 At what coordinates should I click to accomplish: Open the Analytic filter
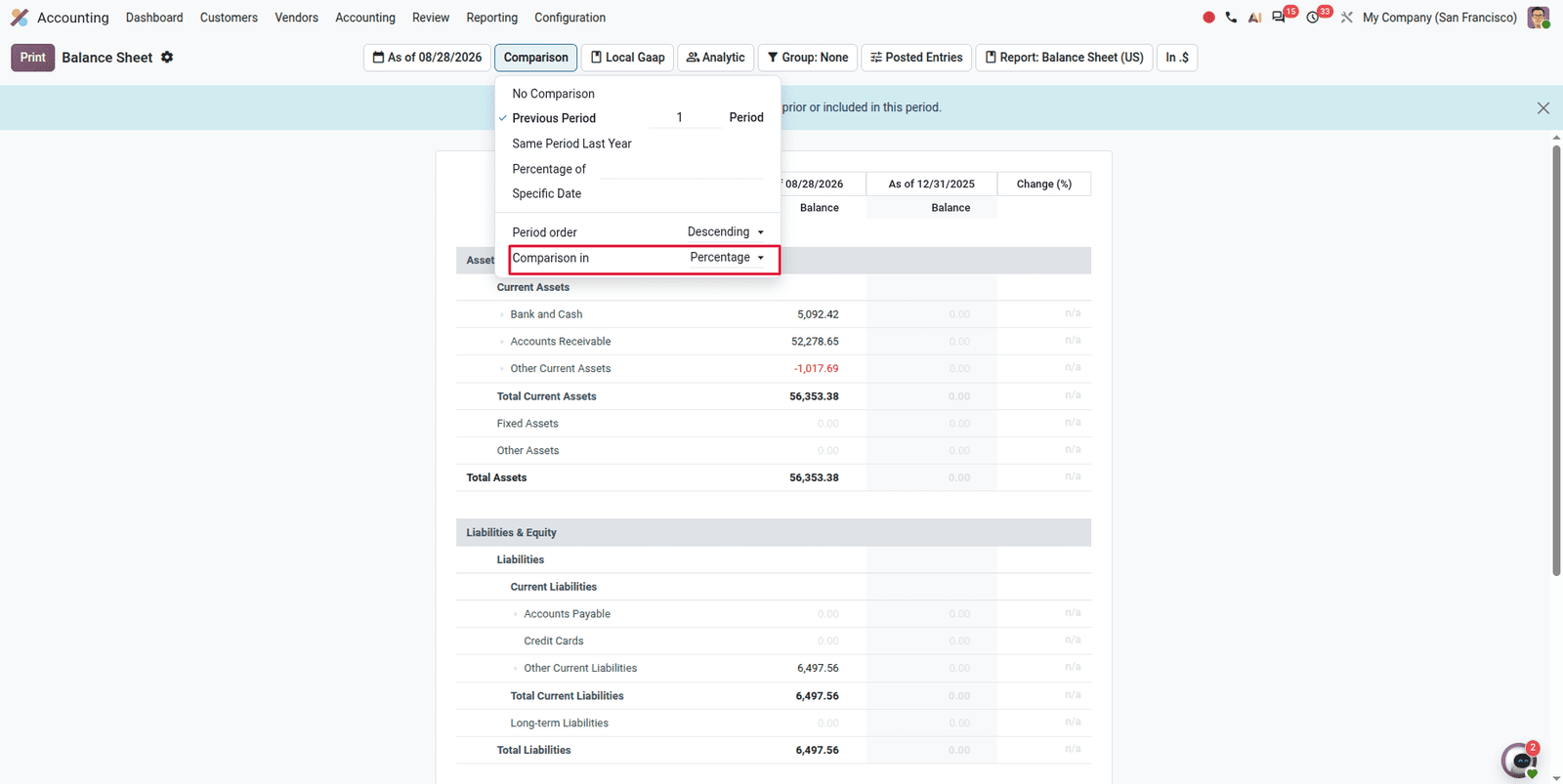(715, 58)
